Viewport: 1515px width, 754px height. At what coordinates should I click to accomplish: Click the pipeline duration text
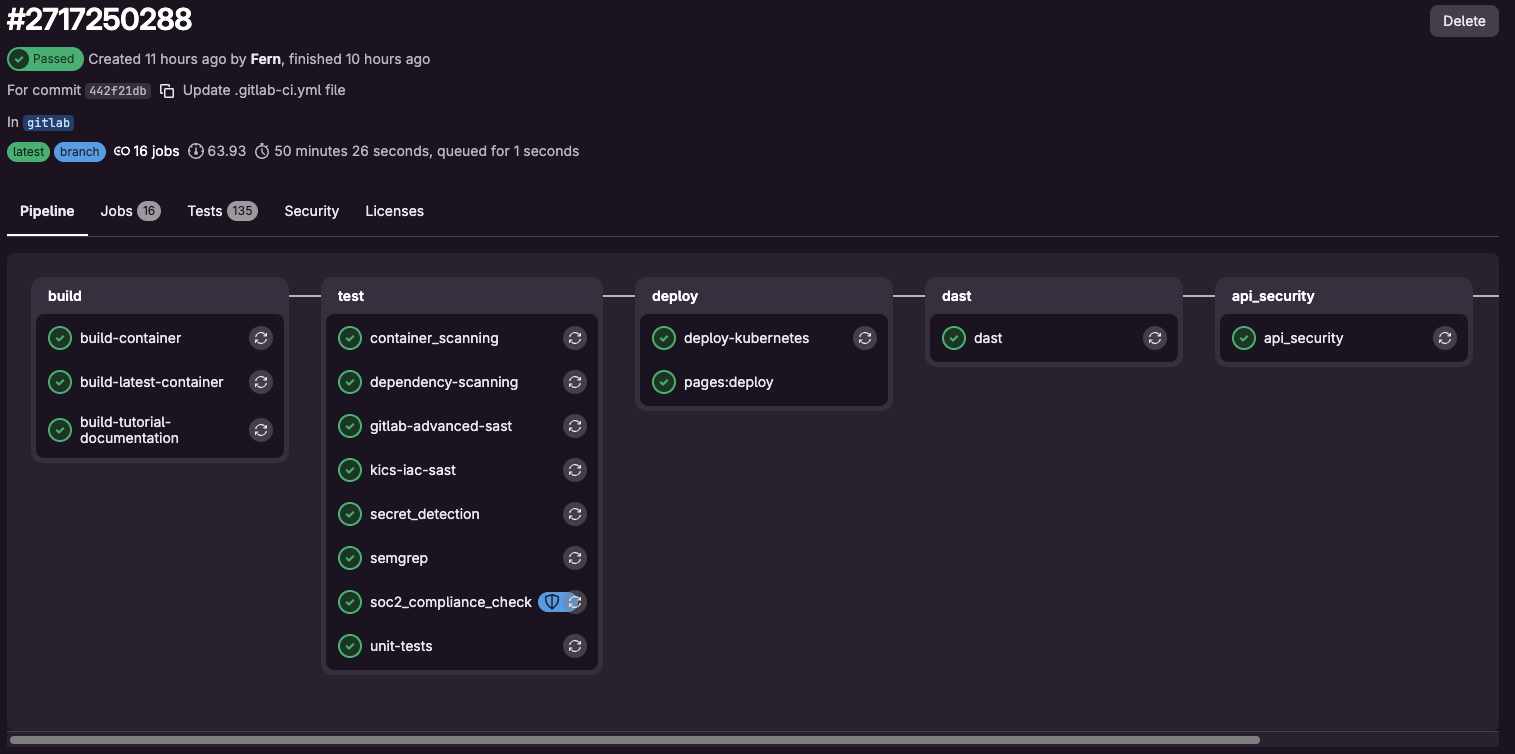tap(427, 152)
